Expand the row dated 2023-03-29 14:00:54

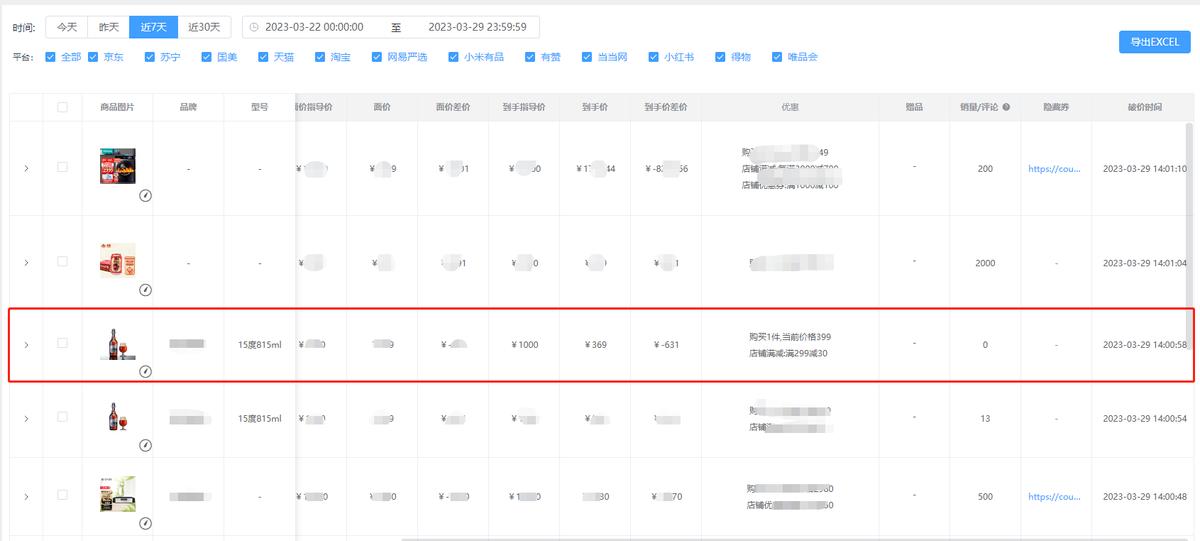coord(26,419)
